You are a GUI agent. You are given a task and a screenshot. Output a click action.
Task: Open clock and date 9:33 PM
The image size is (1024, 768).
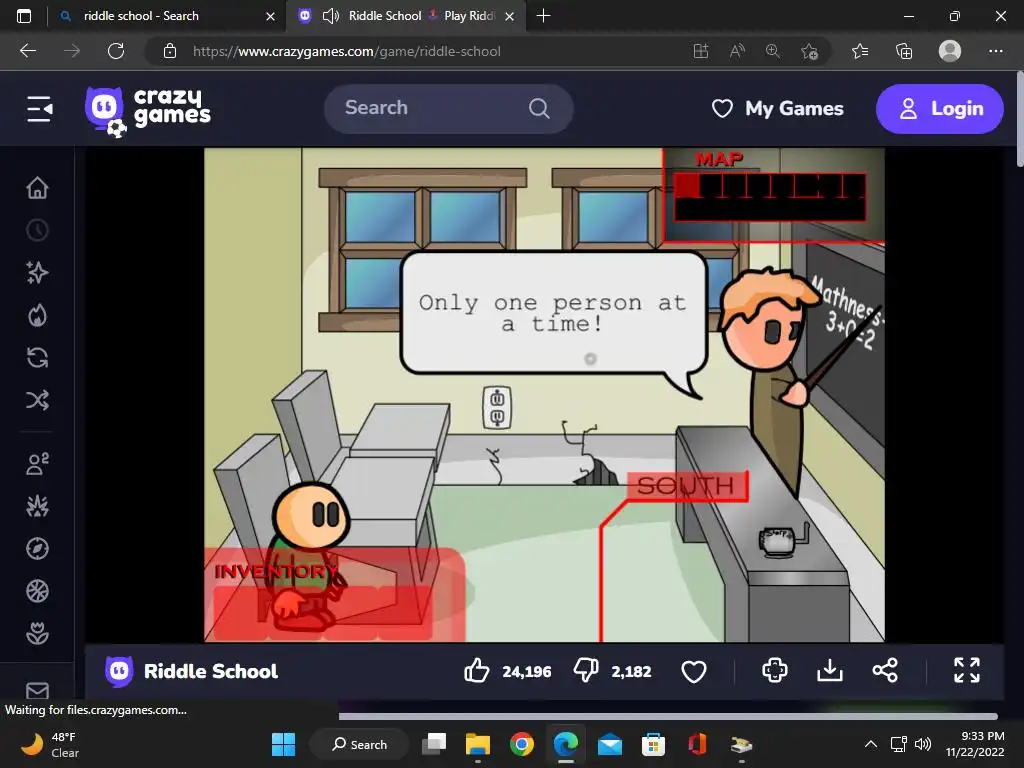tap(975, 744)
